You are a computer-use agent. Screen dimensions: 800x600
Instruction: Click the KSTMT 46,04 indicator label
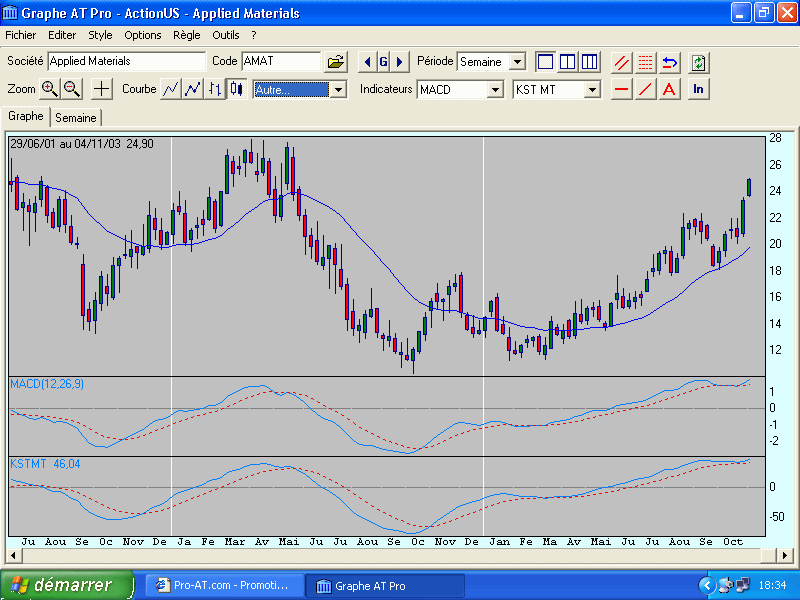coord(45,464)
